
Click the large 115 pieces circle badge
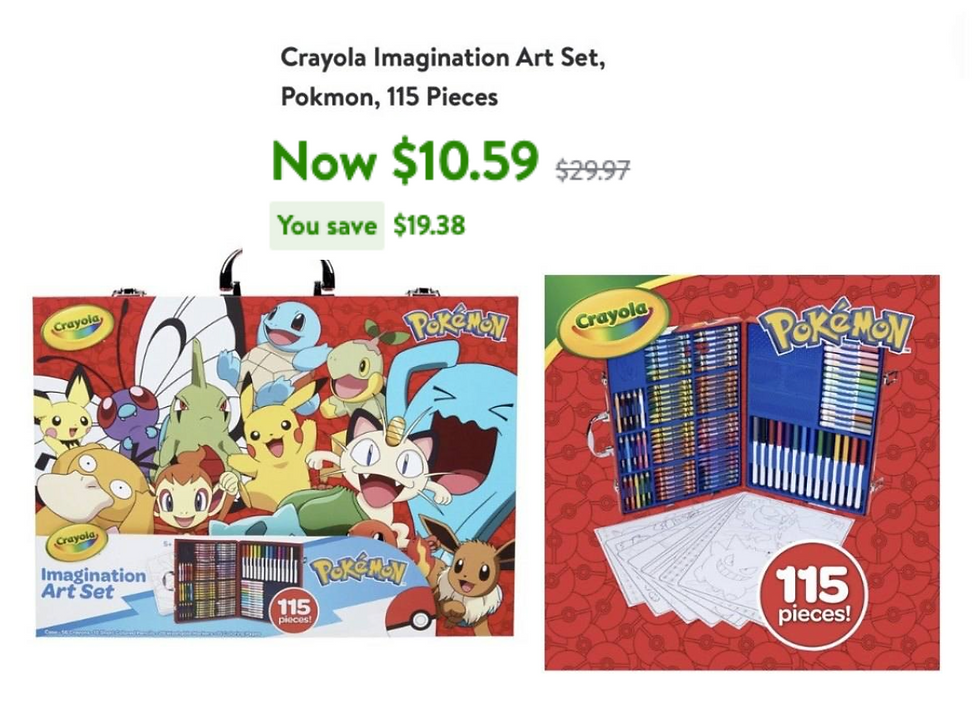coord(813,593)
